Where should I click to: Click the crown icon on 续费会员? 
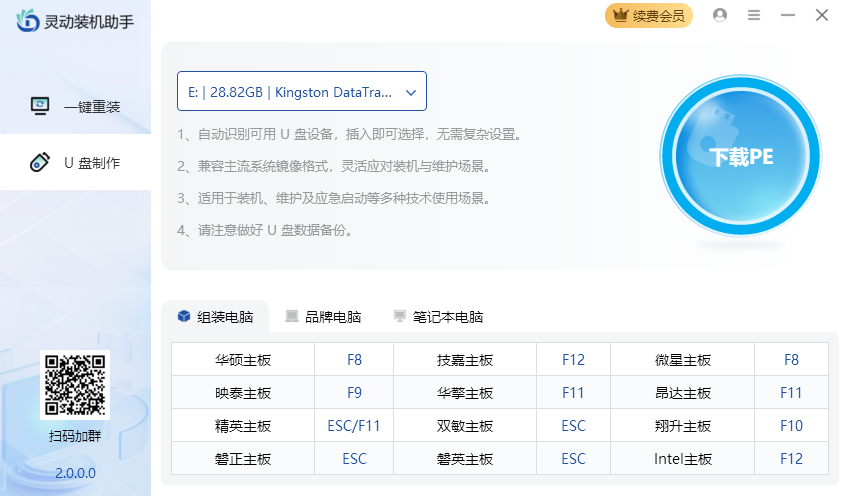pos(620,15)
